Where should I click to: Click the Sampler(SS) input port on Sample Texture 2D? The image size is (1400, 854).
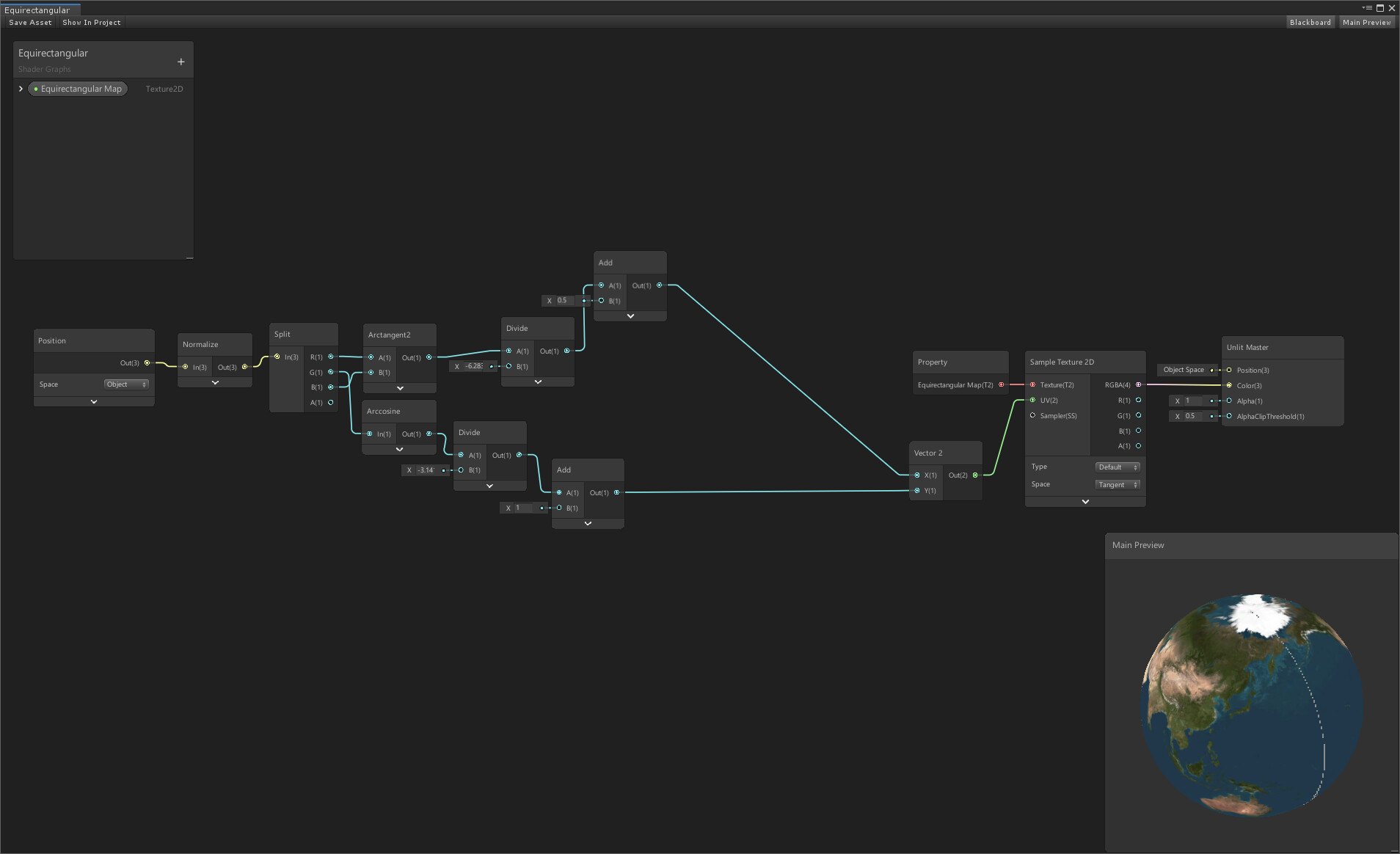point(1032,415)
